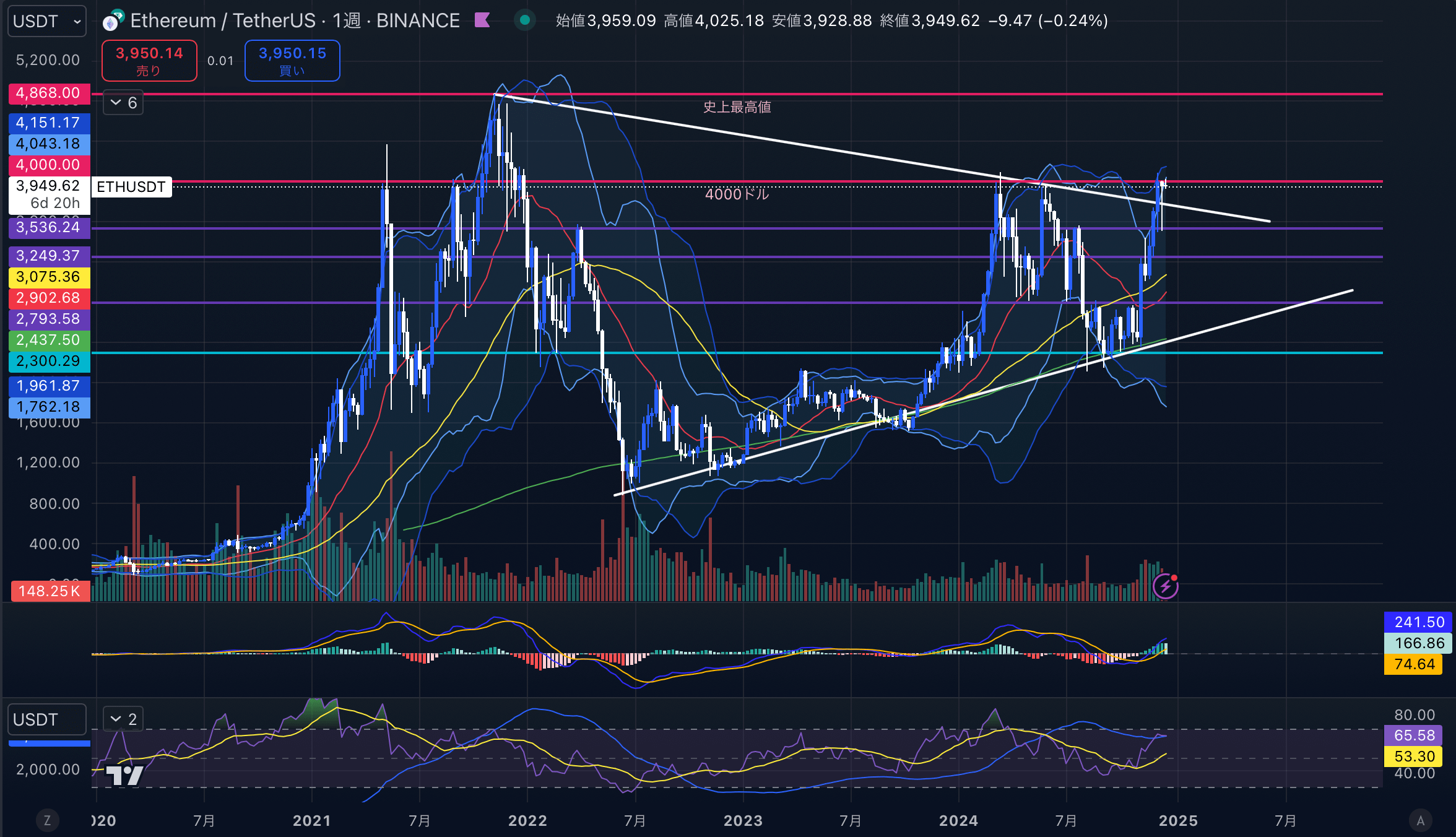Click the purple lightning replay icon

tap(1166, 586)
